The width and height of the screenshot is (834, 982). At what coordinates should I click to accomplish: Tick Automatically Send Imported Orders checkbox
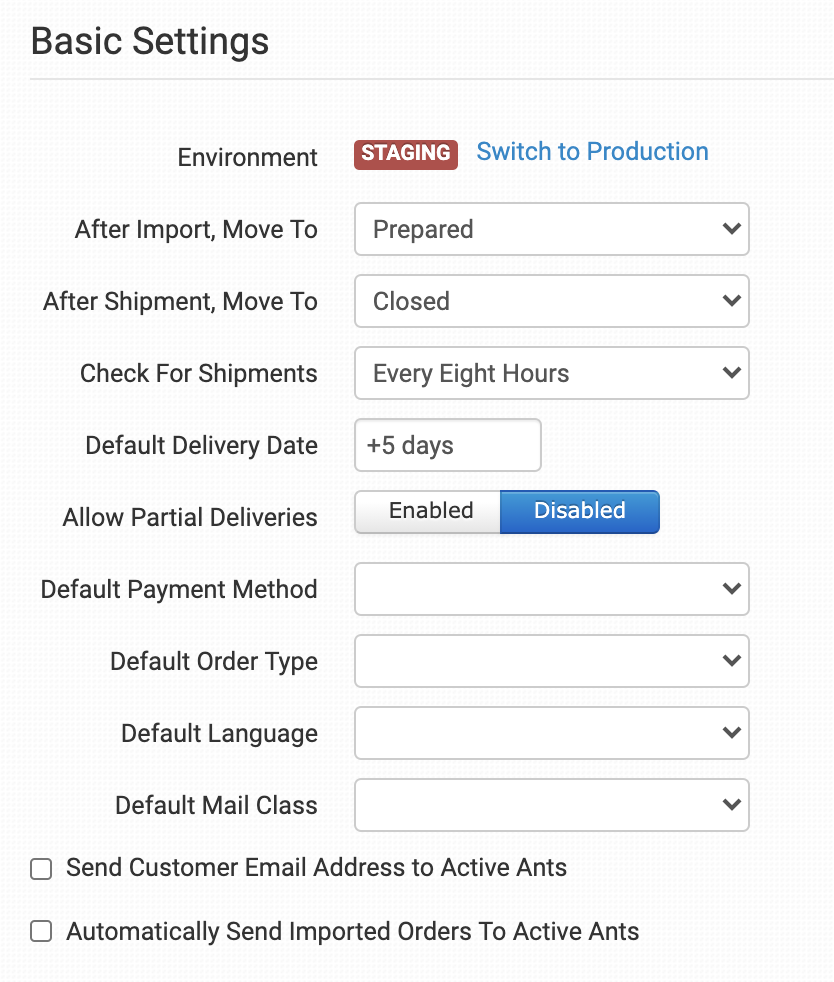point(41,932)
